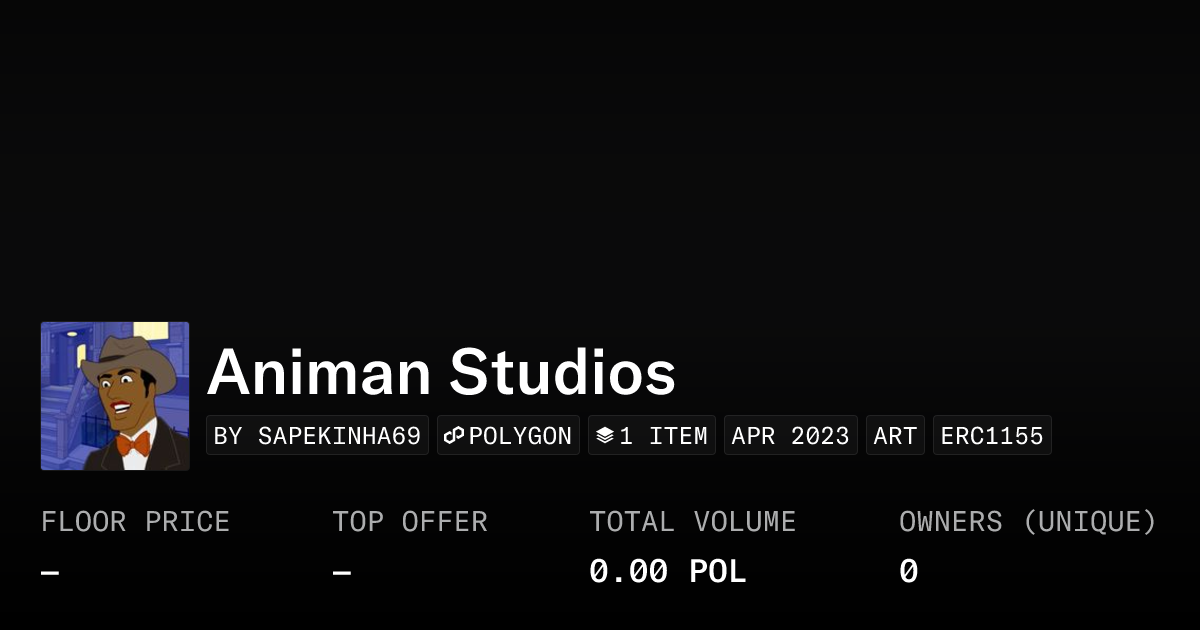This screenshot has width=1200, height=630.
Task: Select the POLYGON chain label text
Action: pos(520,436)
